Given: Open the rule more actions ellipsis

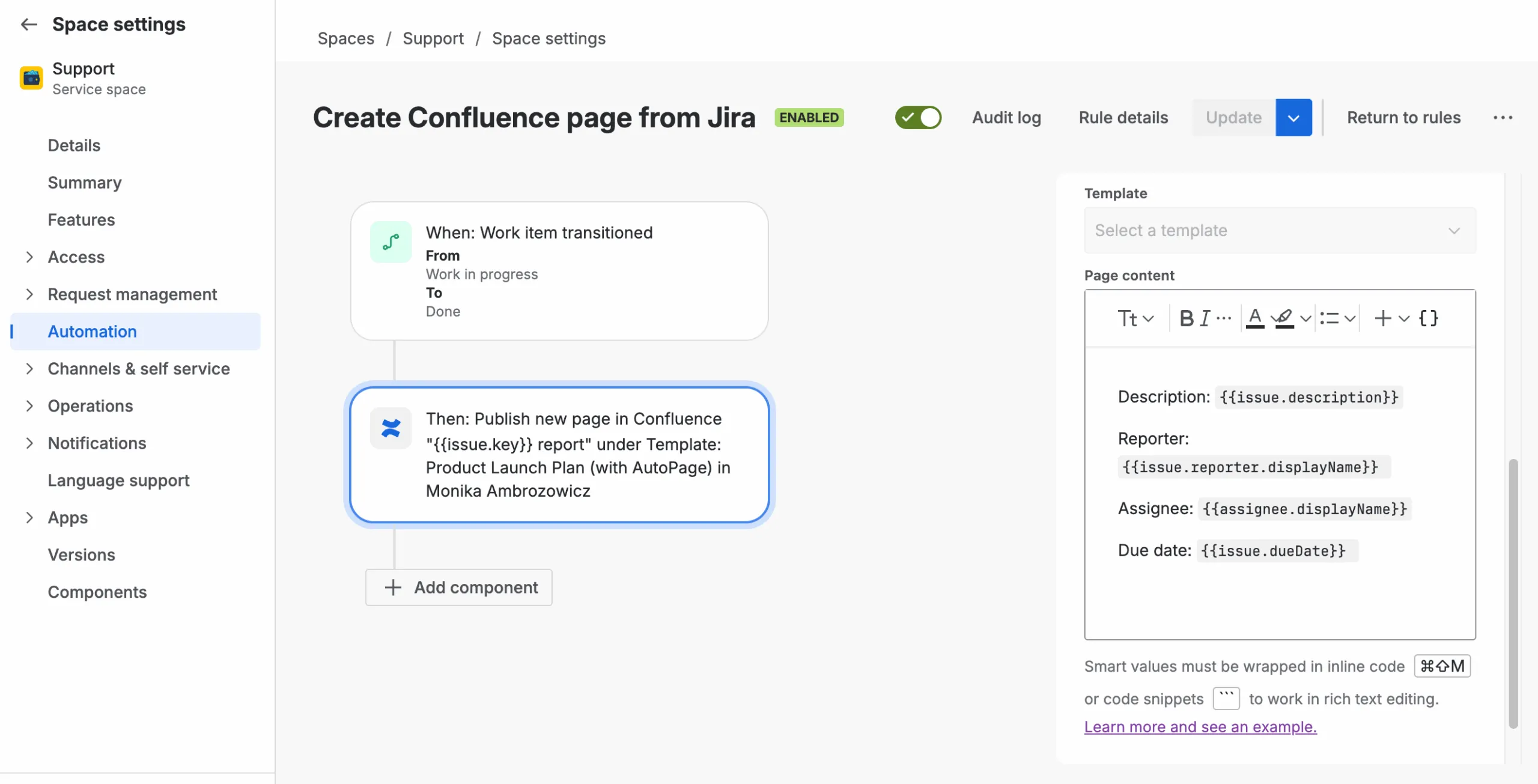Looking at the screenshot, I should click(1503, 117).
